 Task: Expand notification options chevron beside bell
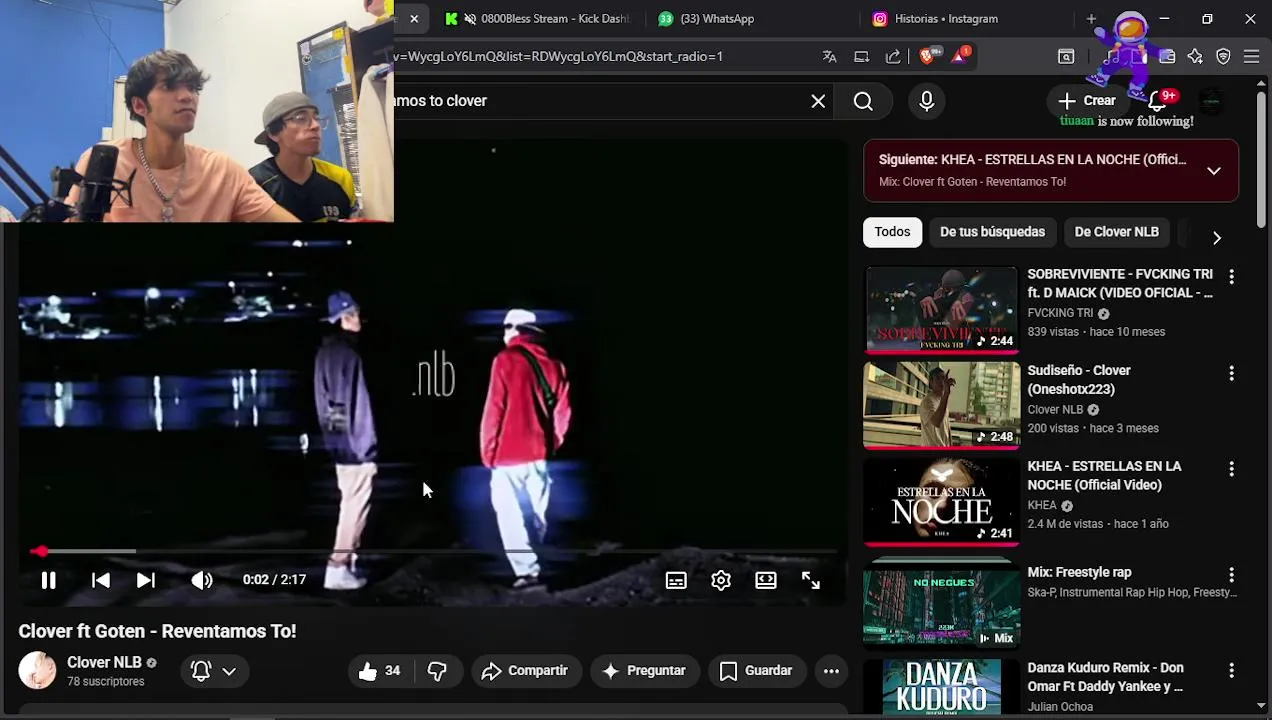[229, 671]
